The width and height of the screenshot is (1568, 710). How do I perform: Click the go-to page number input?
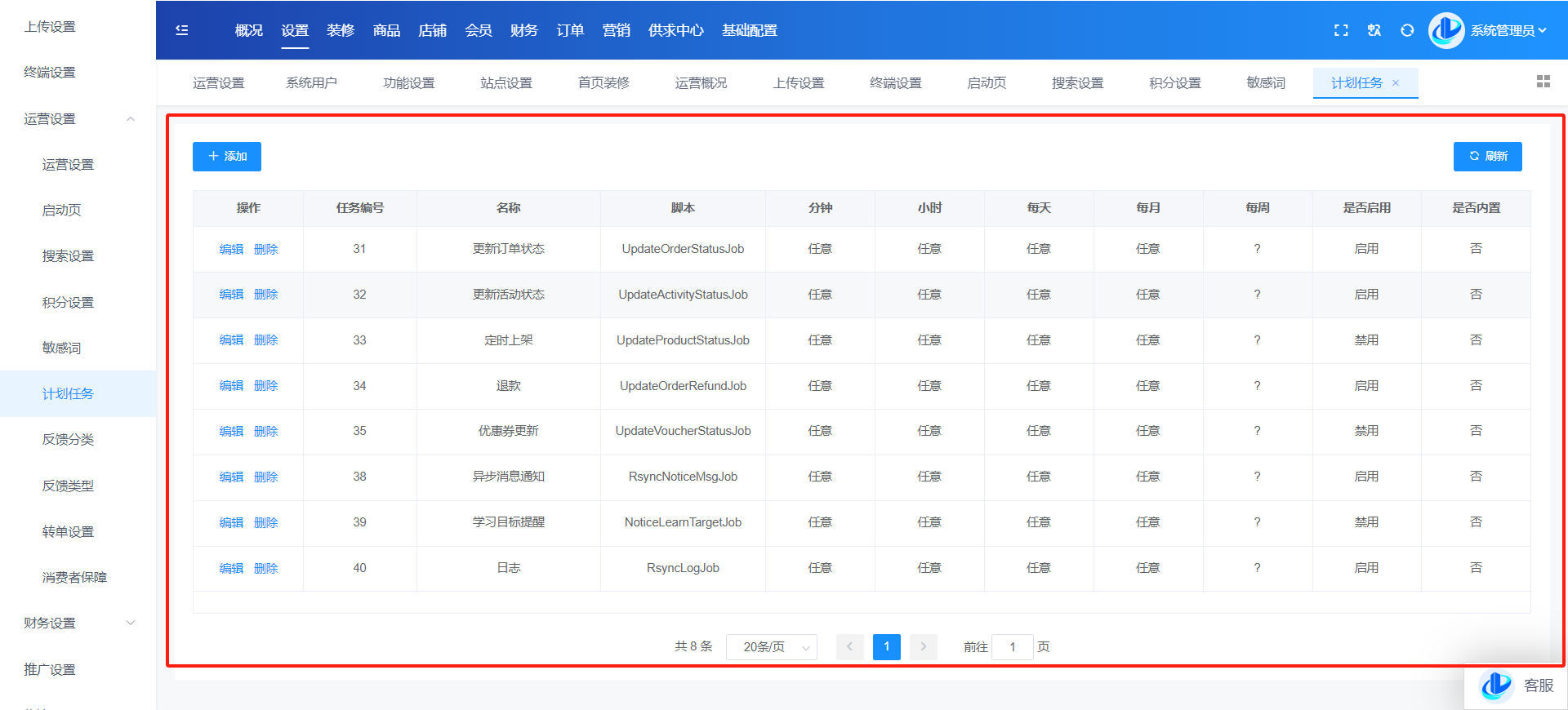click(1013, 646)
